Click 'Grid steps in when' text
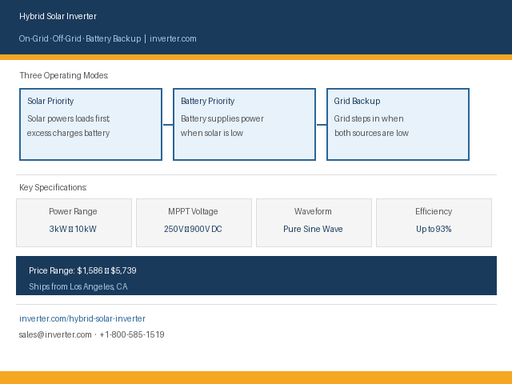The width and height of the screenshot is (512, 384). (x=369, y=119)
